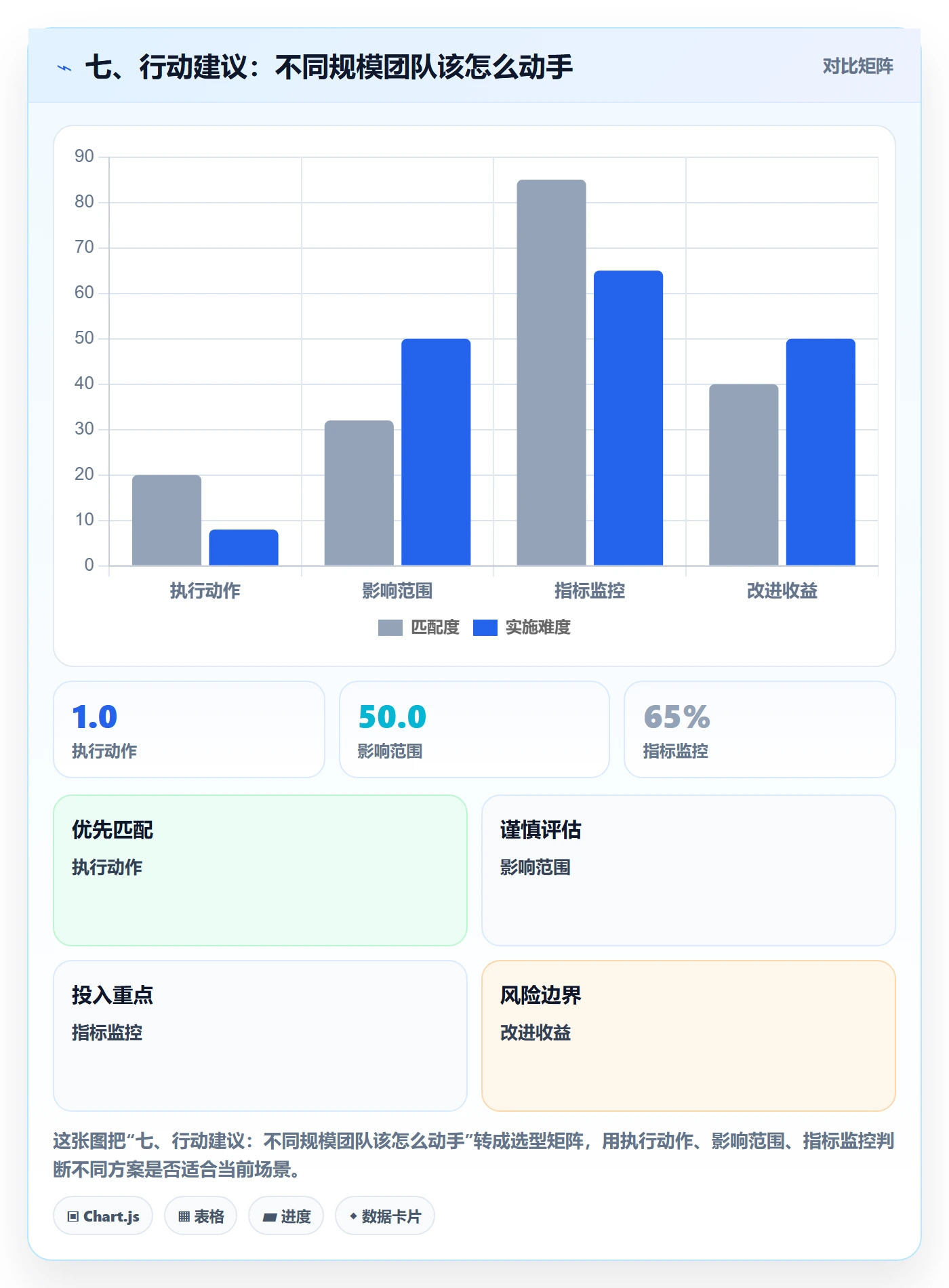Viewport: 949px width, 1288px height.
Task: Click the Chart.js chip square icon
Action: point(73,1217)
